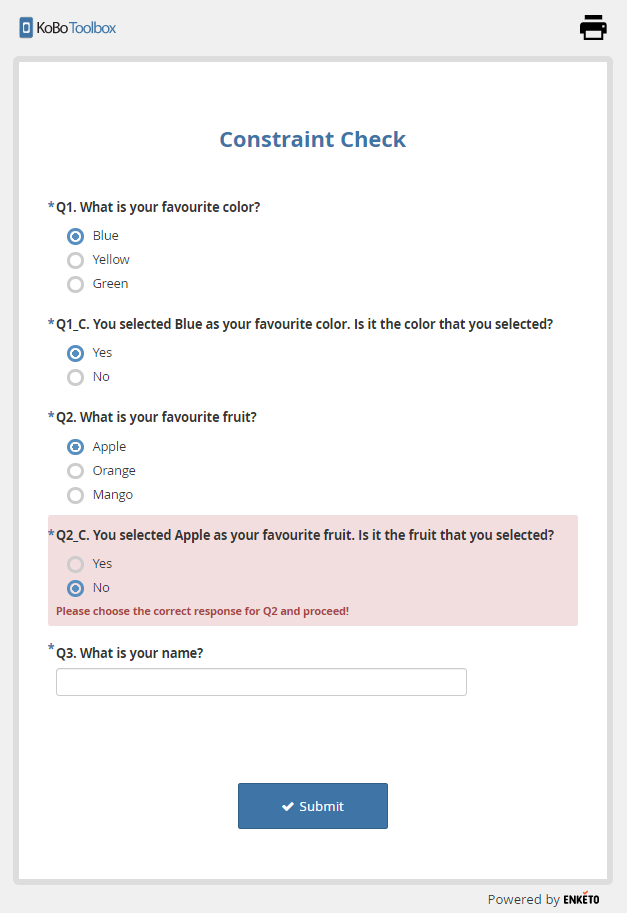Select Blue as favourite color
The image size is (627, 913).
[75, 237]
